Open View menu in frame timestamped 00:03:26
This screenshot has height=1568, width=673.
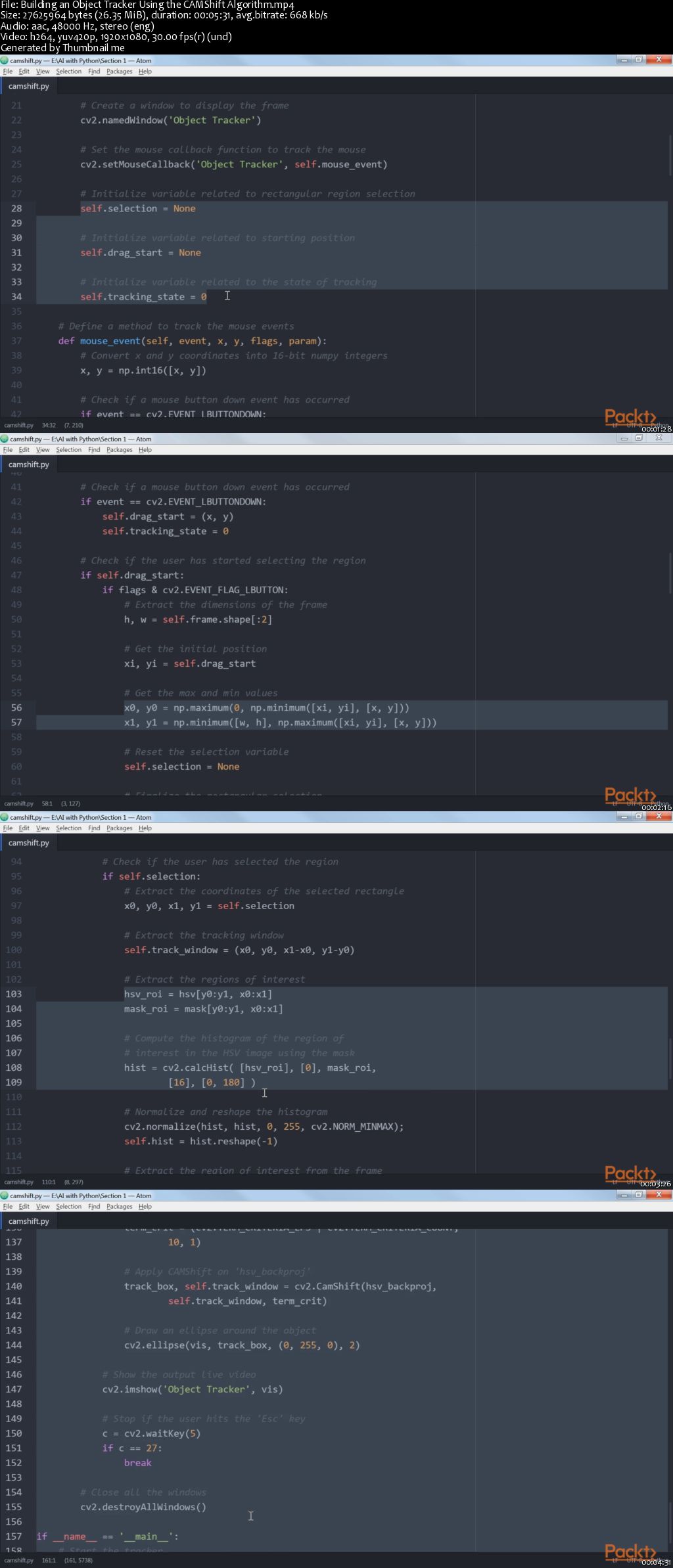coord(43,828)
